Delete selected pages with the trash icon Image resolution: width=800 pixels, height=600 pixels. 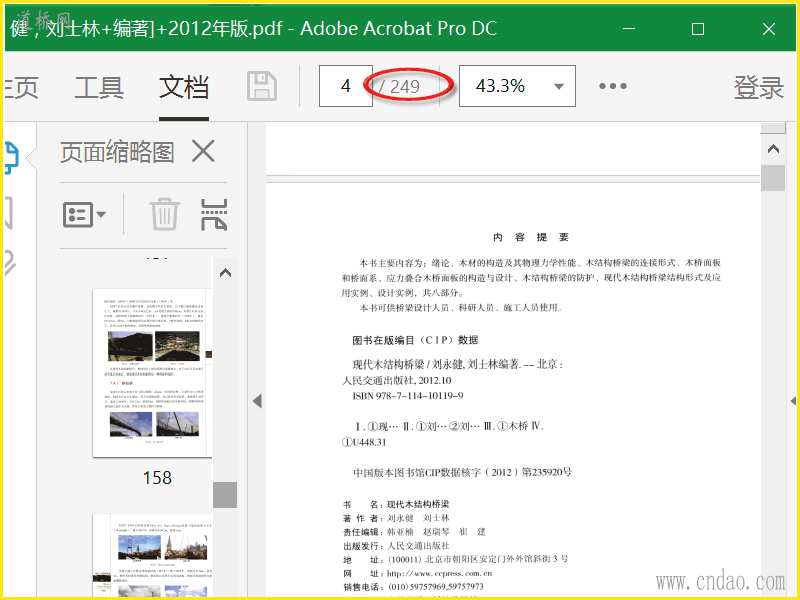[x=164, y=214]
